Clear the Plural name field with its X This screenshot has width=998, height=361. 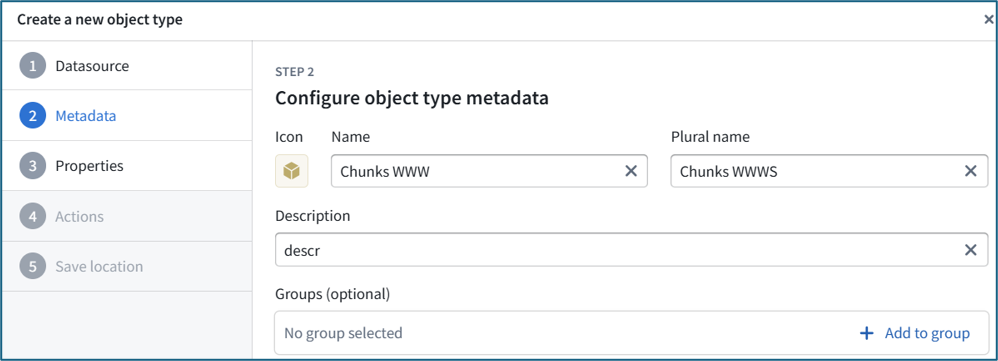click(x=970, y=171)
